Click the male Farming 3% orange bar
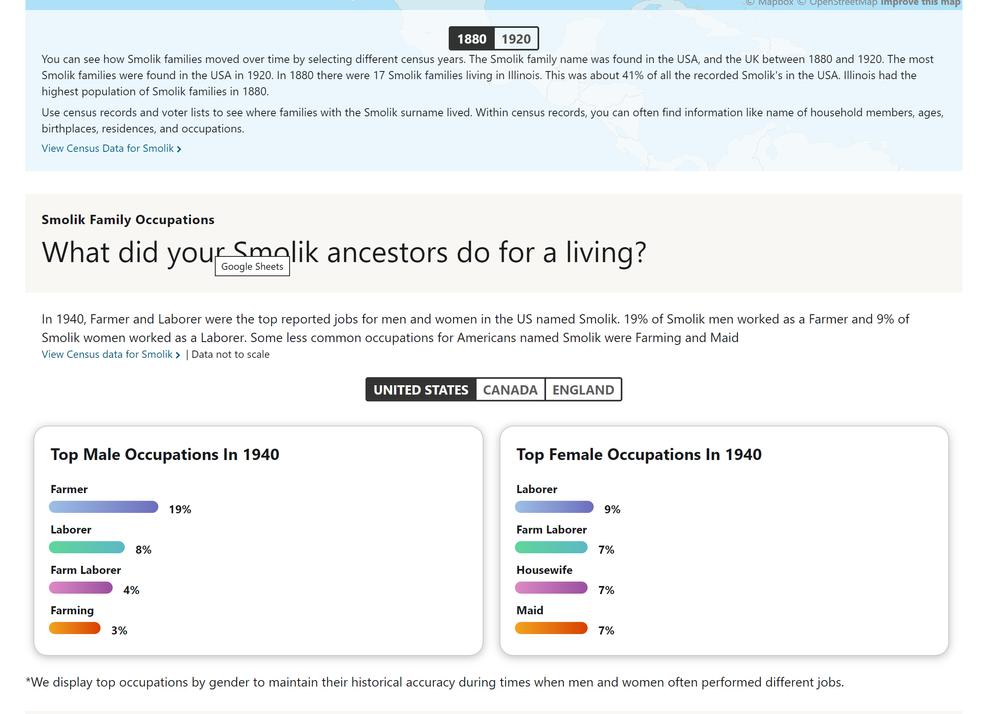 tap(75, 628)
